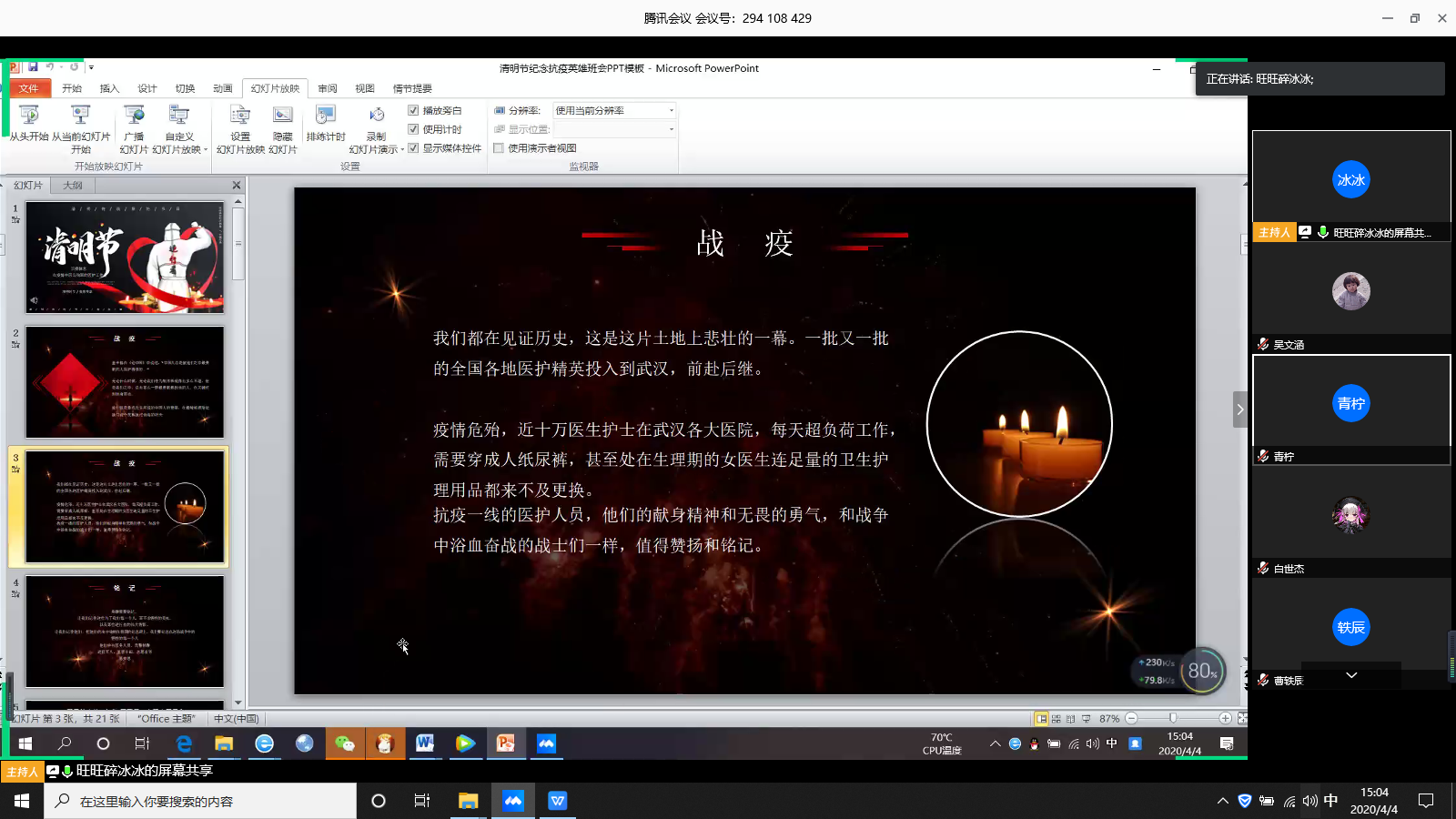This screenshot has width=1456, height=819.
Task: Click zoom in plus button
Action: (1225, 719)
